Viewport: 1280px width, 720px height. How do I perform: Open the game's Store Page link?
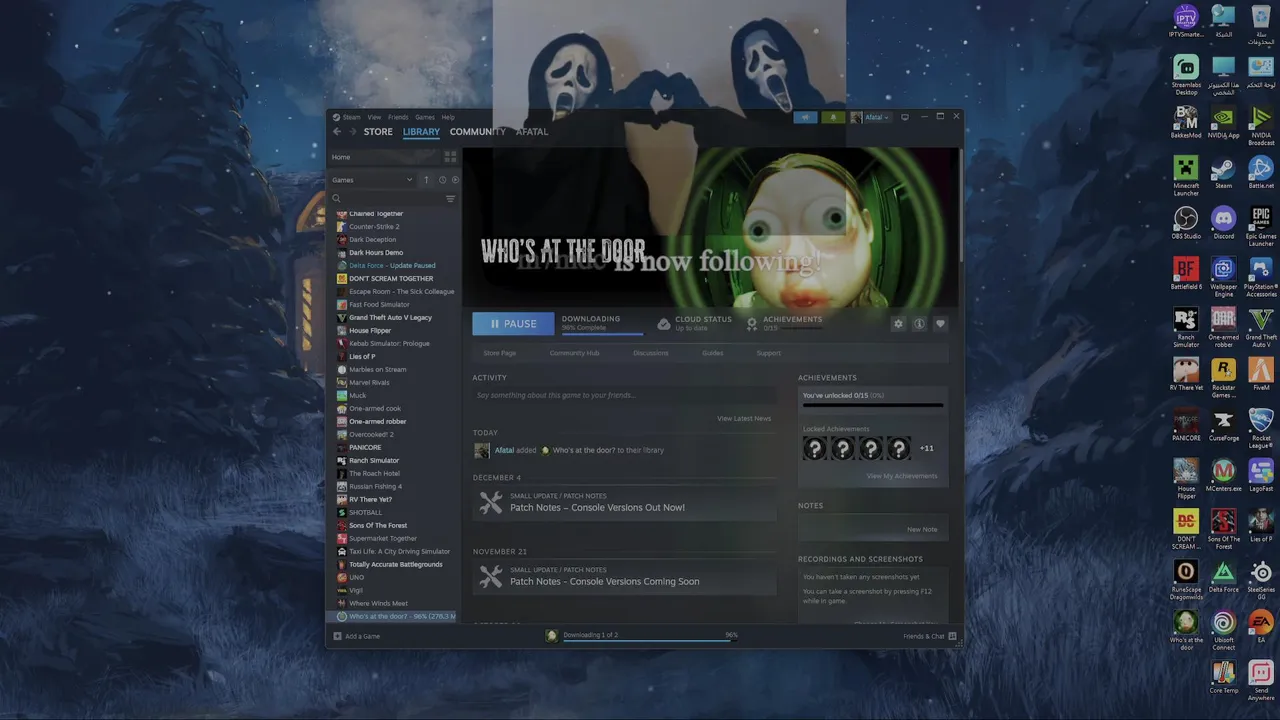pos(500,353)
